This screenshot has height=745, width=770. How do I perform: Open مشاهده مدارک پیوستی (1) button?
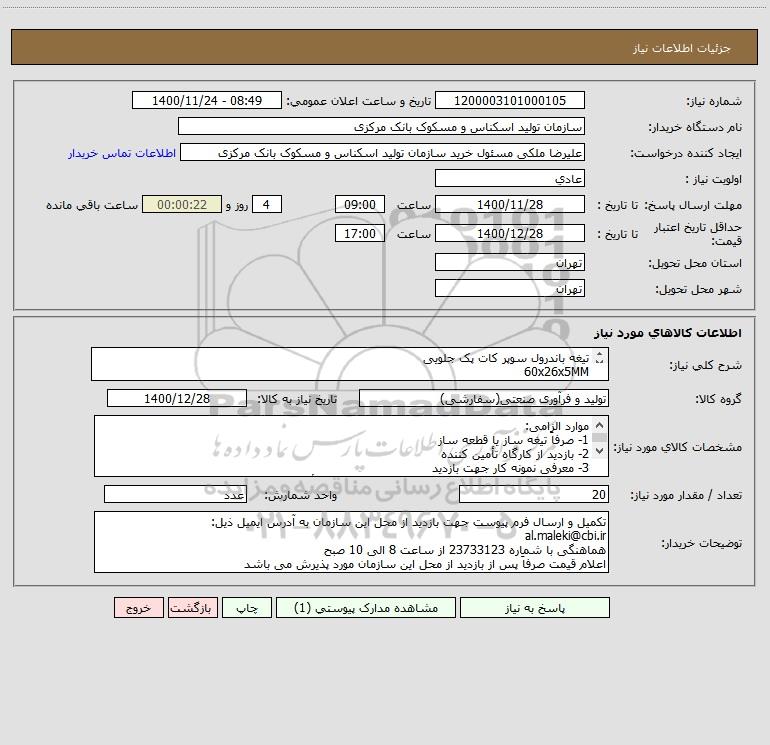(x=366, y=608)
